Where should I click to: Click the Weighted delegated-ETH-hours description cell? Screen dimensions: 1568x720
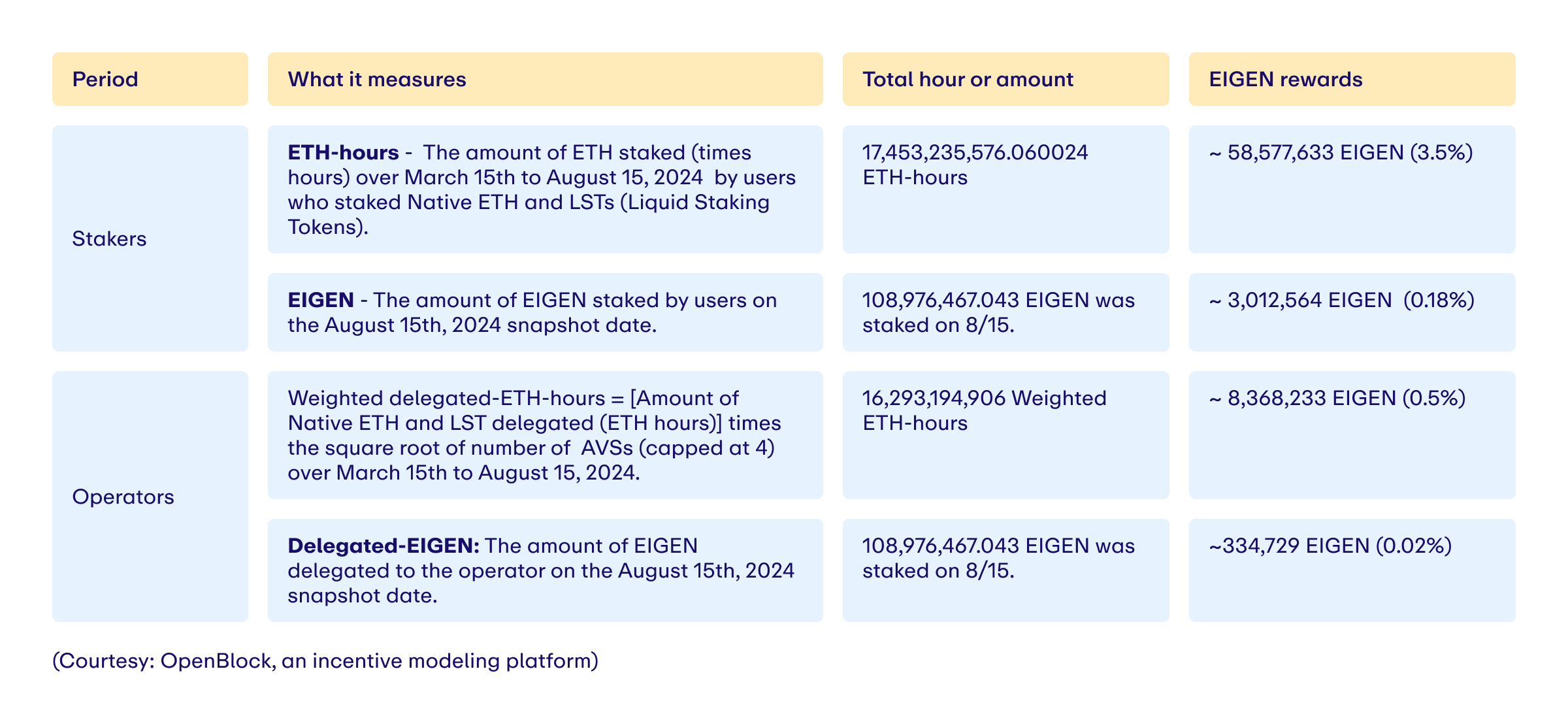coord(546,435)
